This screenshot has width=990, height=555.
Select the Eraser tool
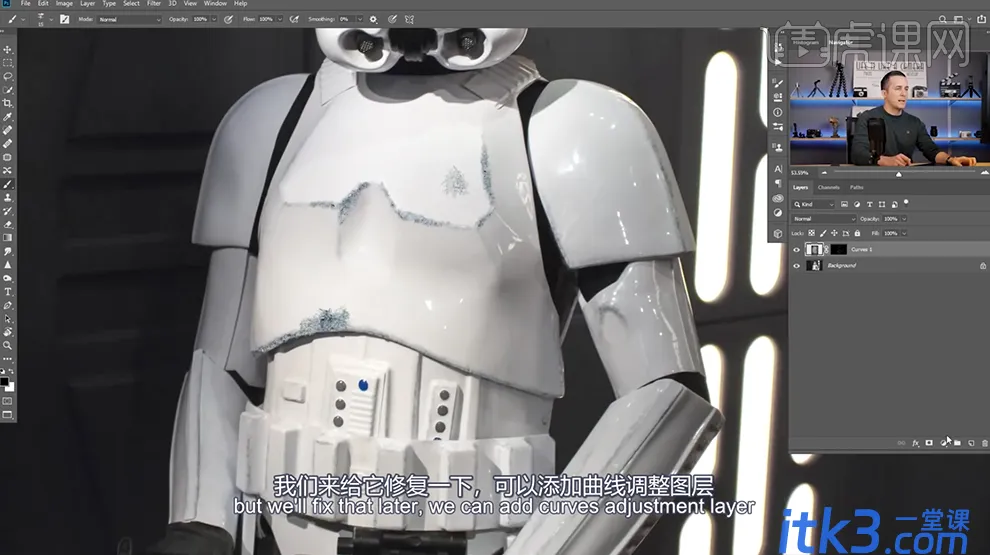click(8, 225)
